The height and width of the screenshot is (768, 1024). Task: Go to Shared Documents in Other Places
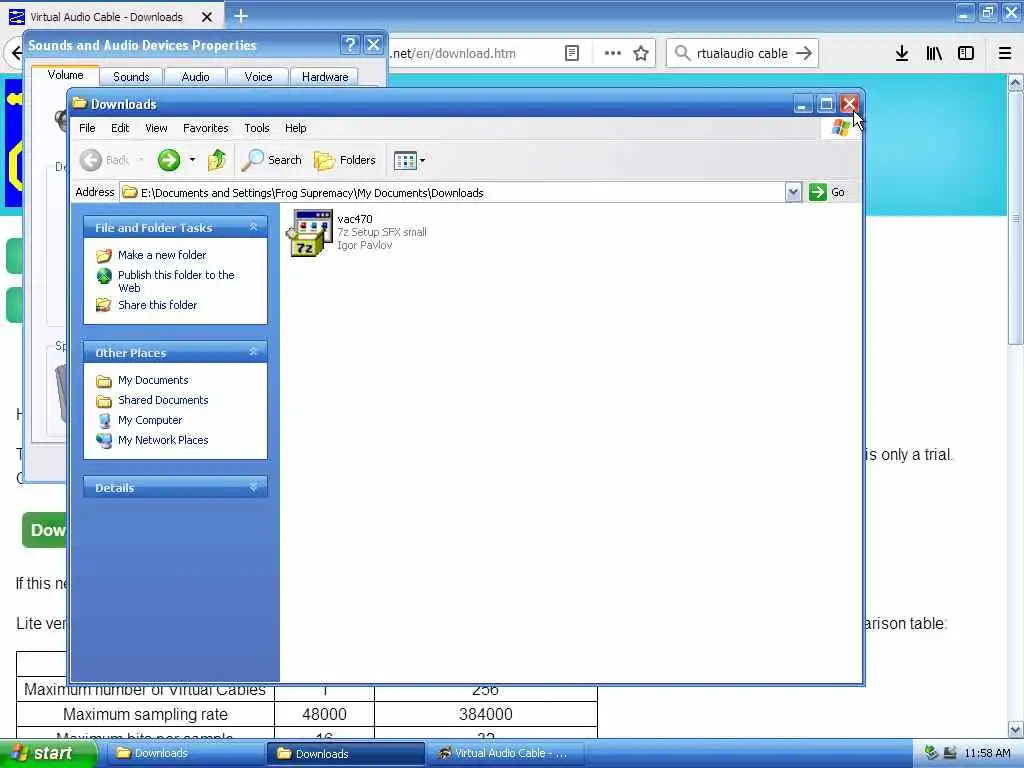163,400
